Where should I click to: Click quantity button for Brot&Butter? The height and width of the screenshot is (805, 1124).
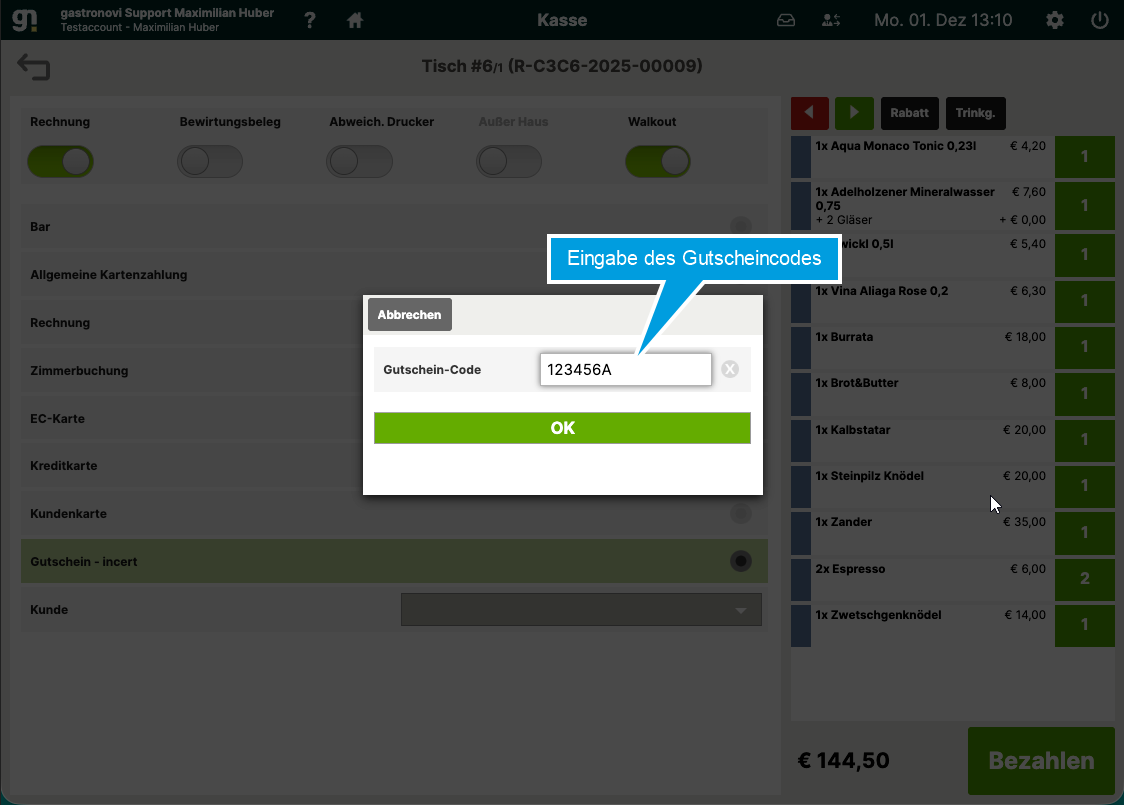(1084, 393)
